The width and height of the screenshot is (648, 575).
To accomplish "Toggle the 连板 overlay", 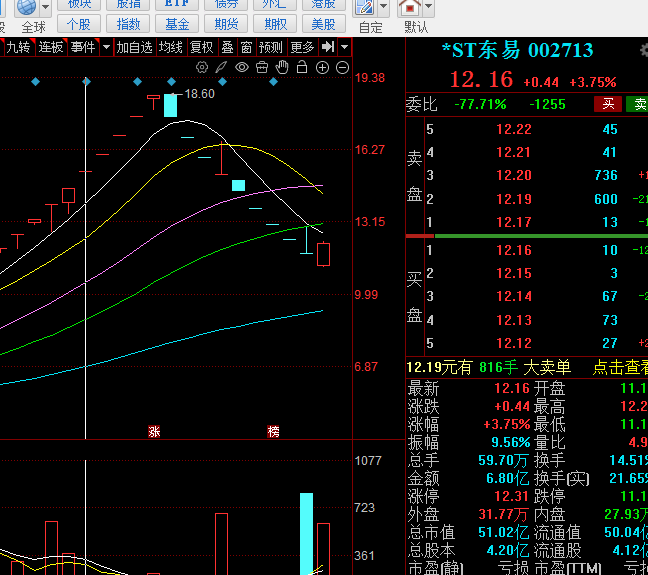I will [x=51, y=47].
